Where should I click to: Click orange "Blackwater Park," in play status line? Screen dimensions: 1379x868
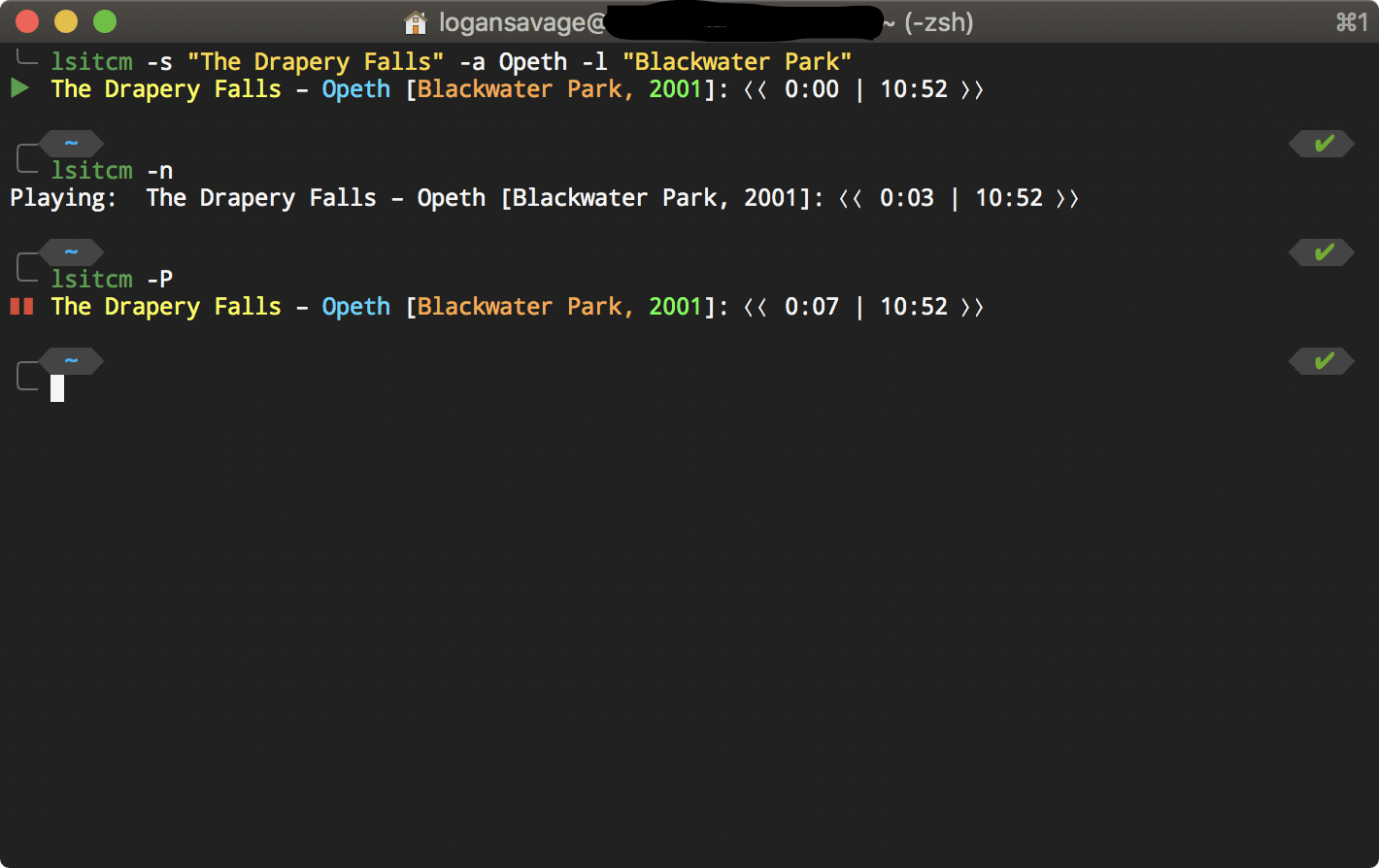526,89
